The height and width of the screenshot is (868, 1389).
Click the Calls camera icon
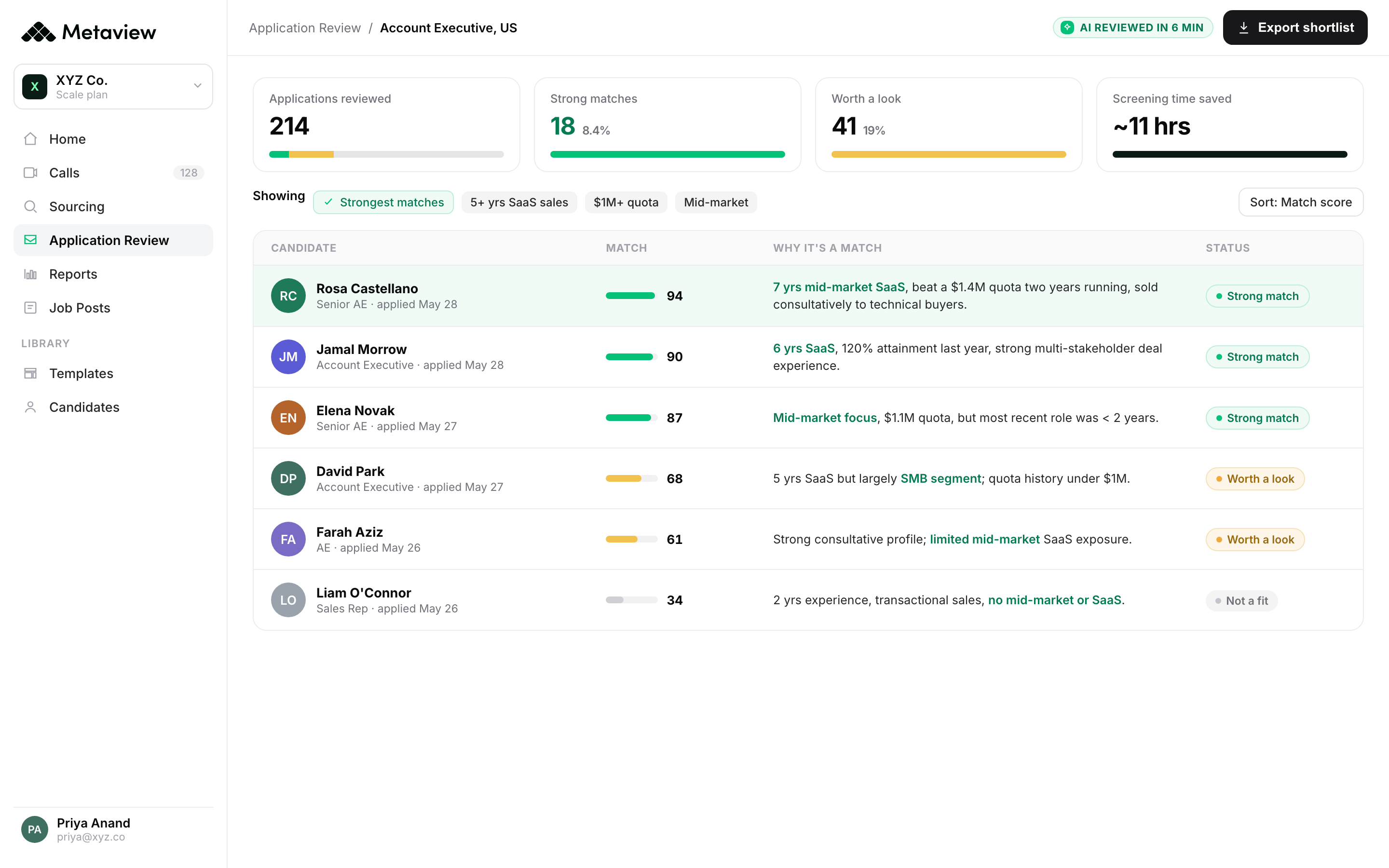(x=30, y=173)
